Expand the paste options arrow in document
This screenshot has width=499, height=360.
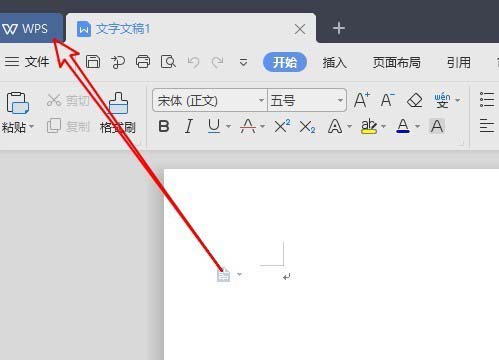tap(239, 275)
